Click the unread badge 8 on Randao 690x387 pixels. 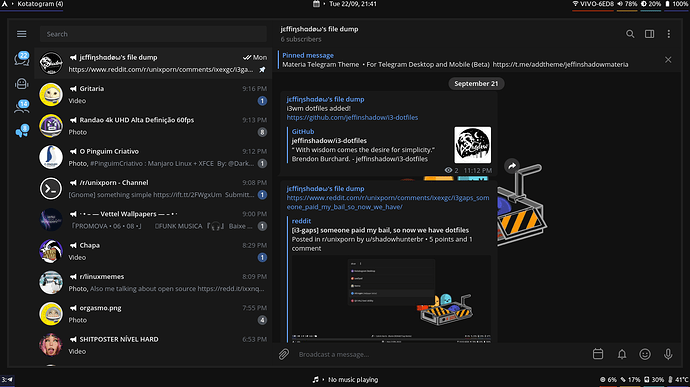point(262,132)
